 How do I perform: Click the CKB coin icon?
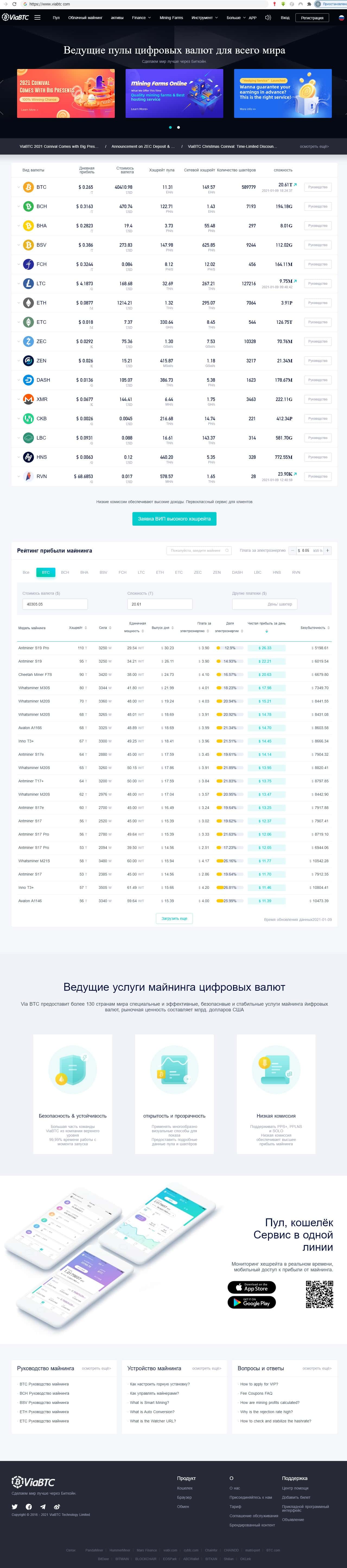pos(28,419)
